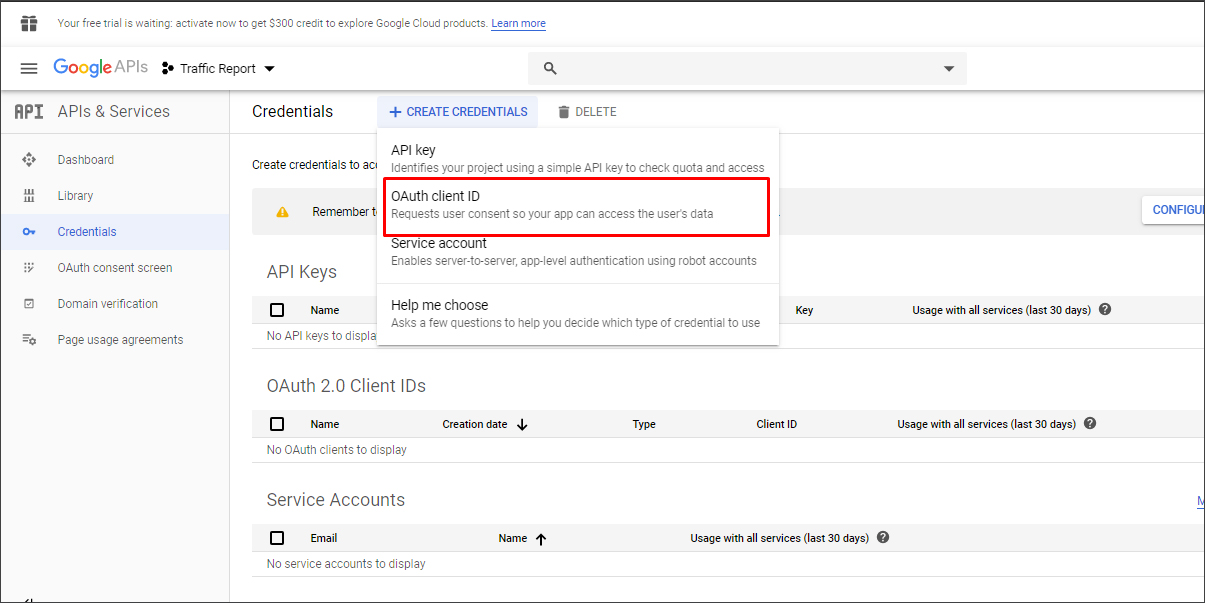Select all Service Accounts checkbox

pyautogui.click(x=277, y=538)
